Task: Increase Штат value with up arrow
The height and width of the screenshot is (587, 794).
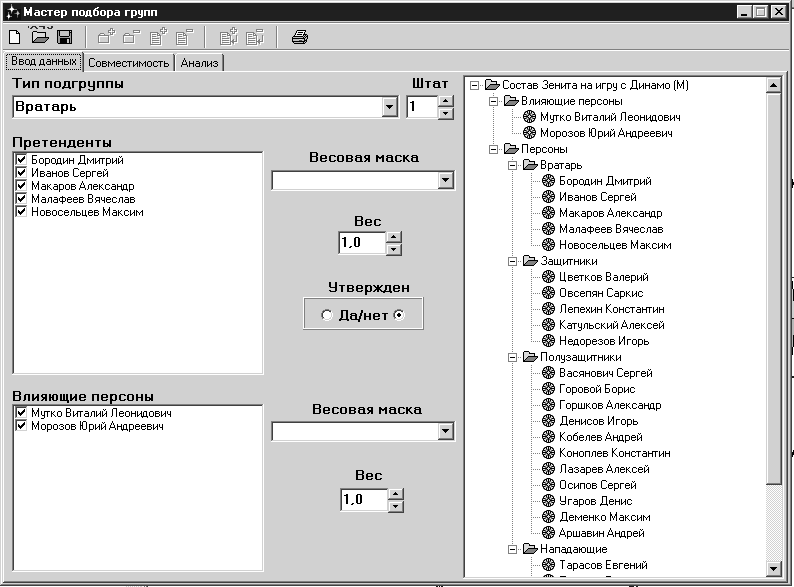Action: (446, 101)
